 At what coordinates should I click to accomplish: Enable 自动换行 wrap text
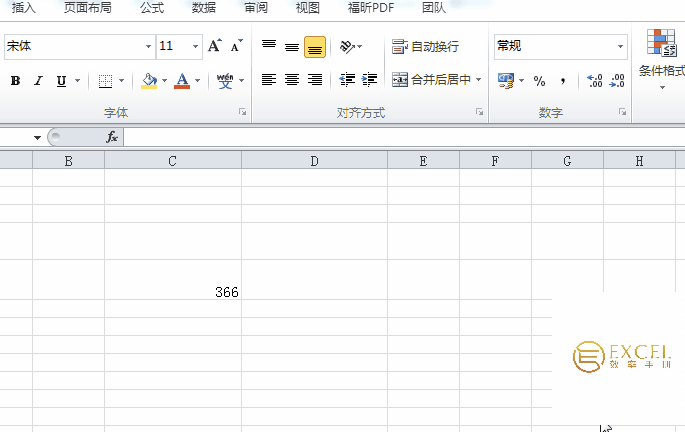pyautogui.click(x=425, y=46)
